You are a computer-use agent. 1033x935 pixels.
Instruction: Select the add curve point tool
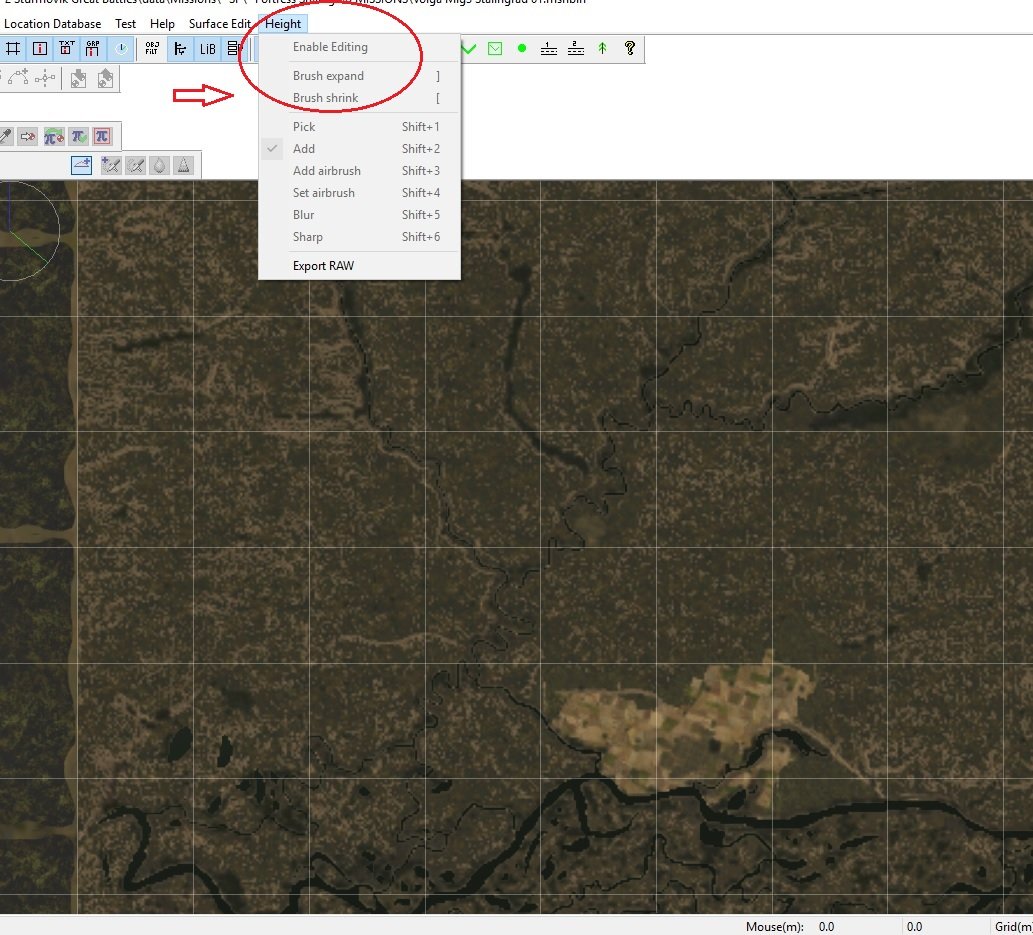point(18,78)
